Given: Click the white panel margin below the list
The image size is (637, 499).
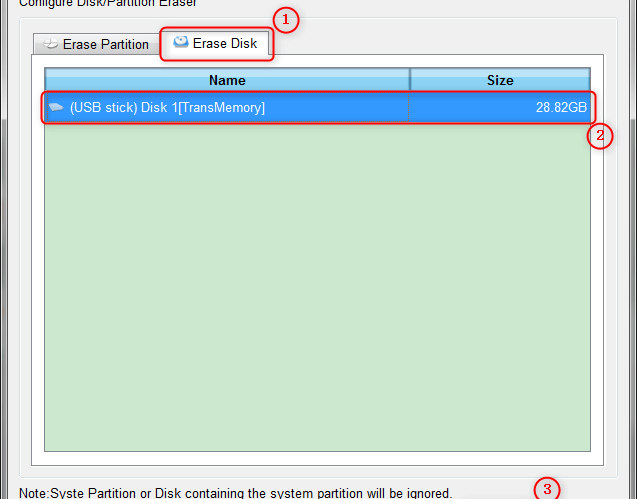Looking at the screenshot, I should (x=317, y=458).
